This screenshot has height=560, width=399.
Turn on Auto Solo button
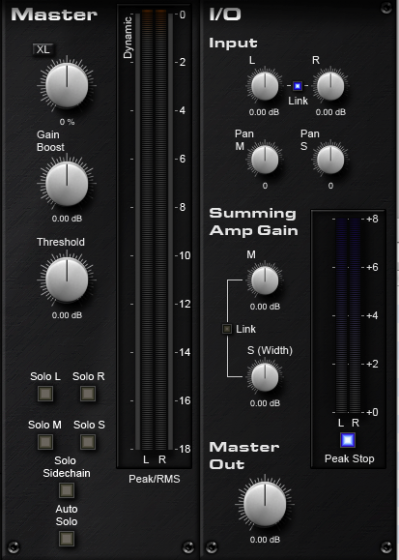[67, 539]
